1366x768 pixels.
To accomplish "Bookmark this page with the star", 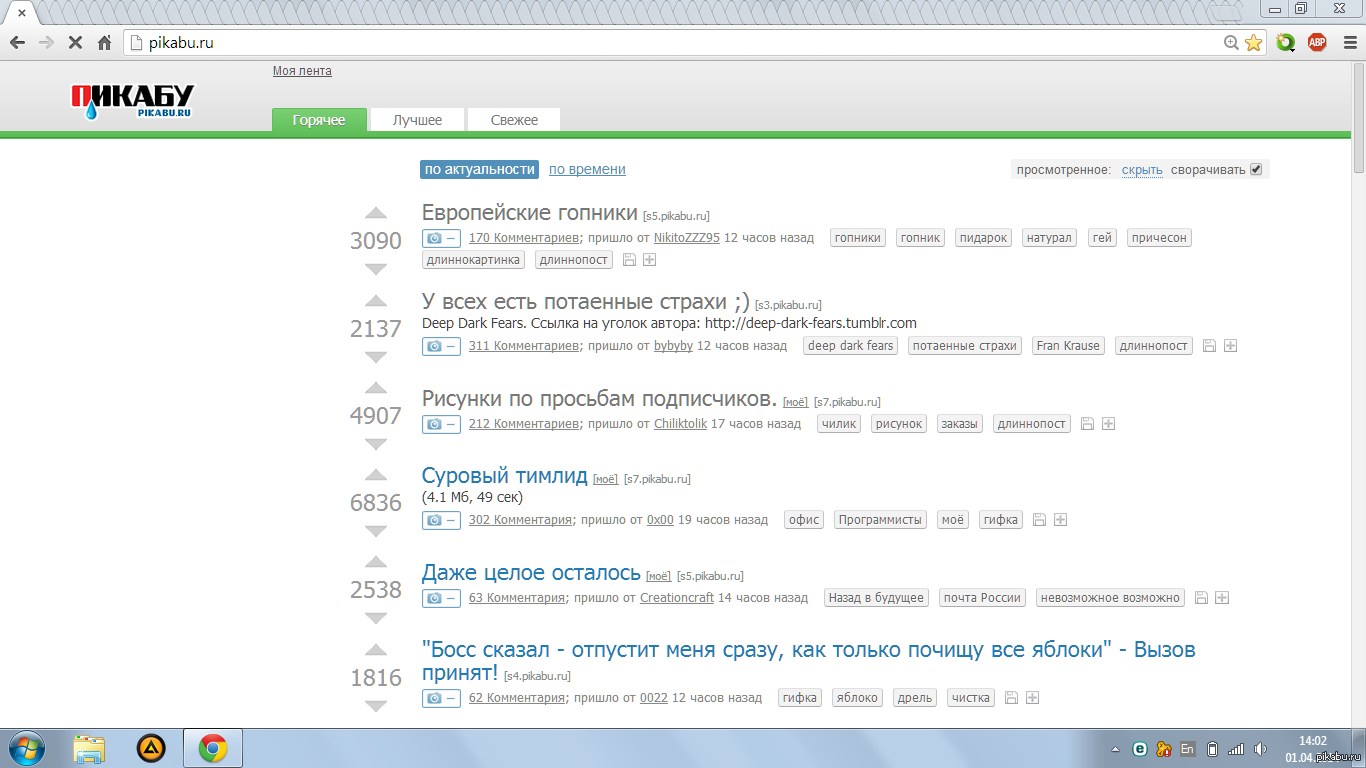I will (x=1253, y=42).
